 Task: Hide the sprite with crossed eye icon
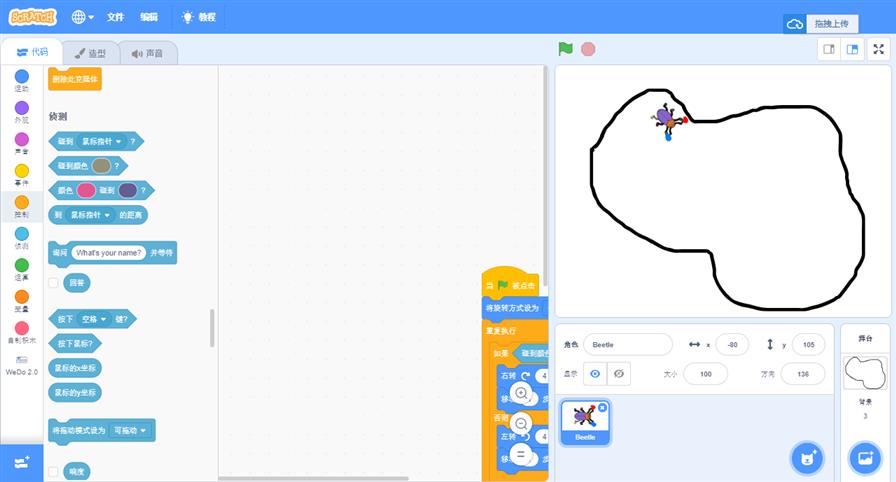coord(618,373)
